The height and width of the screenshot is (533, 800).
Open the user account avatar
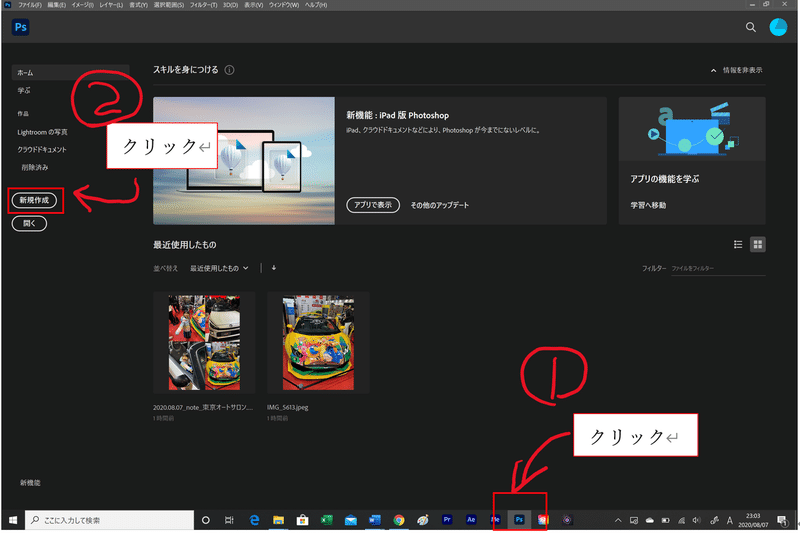pyautogui.click(x=778, y=27)
